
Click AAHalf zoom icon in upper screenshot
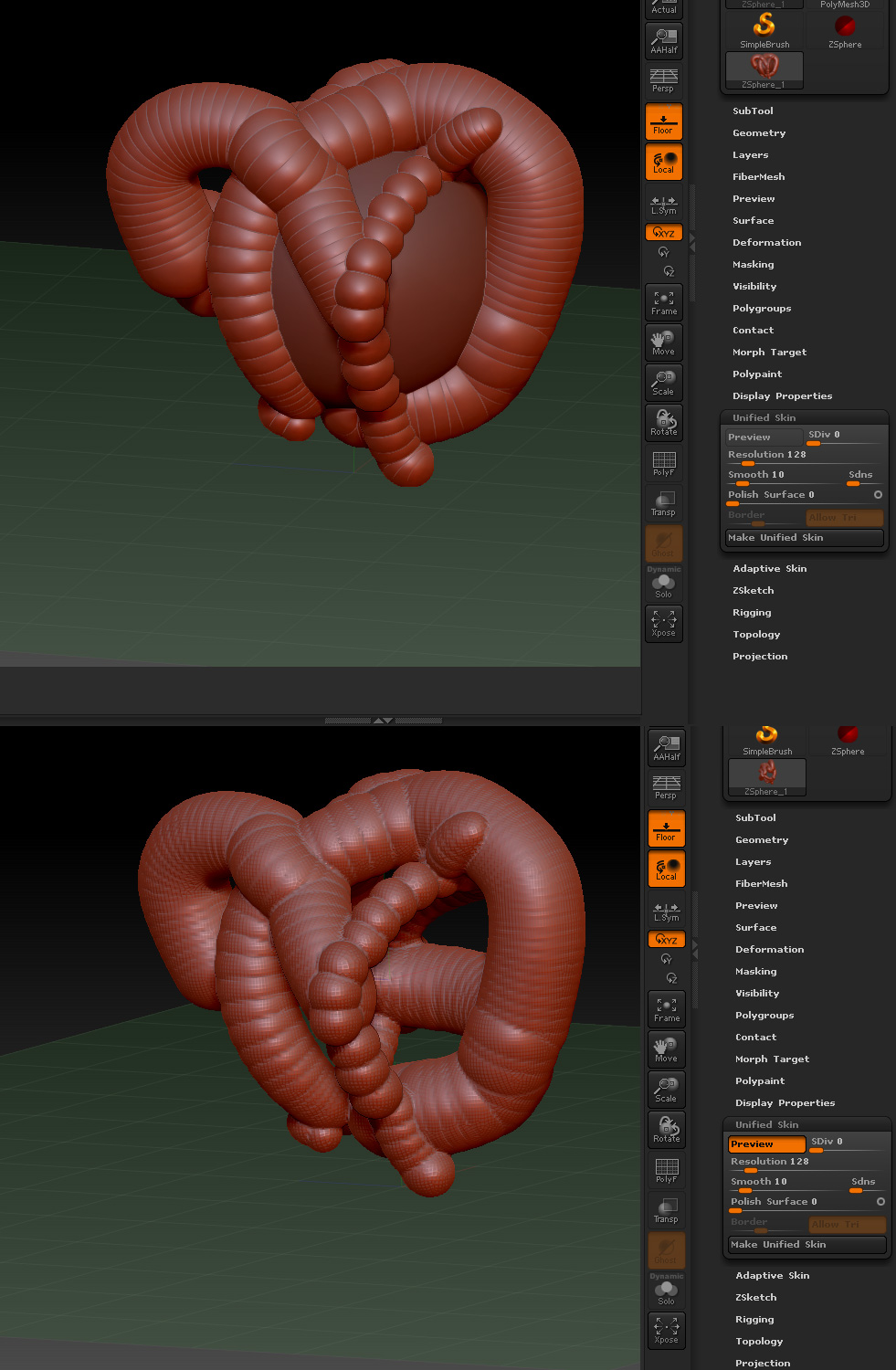tap(664, 40)
